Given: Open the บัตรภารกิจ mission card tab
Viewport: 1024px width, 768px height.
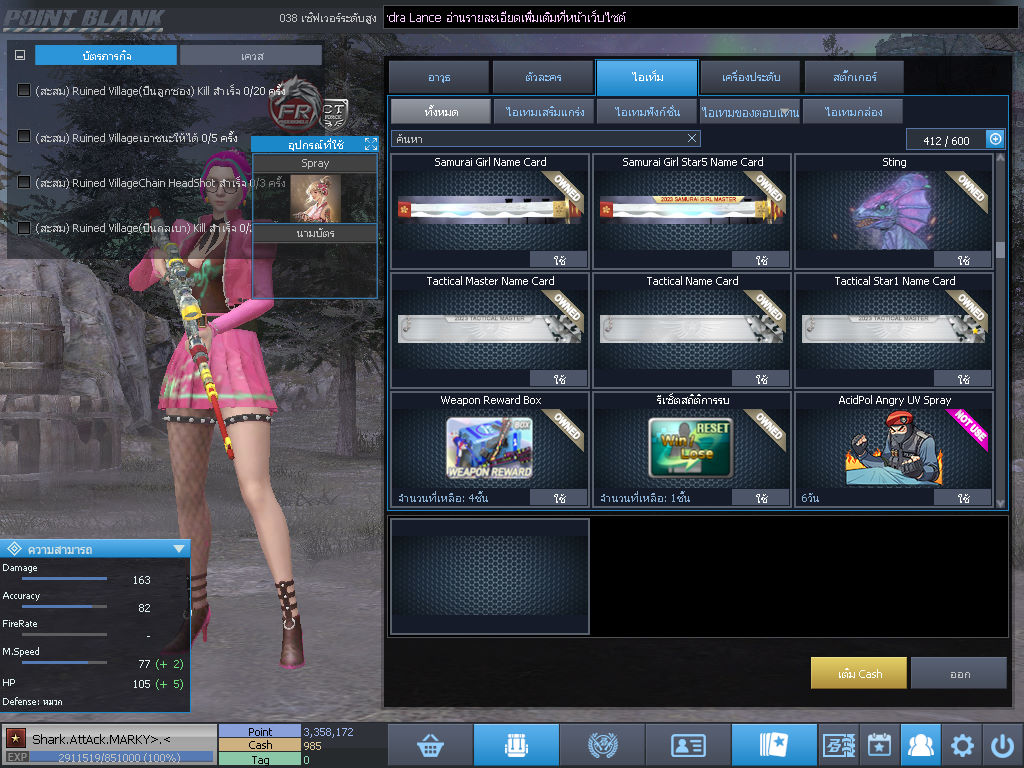Looking at the screenshot, I should [106, 56].
